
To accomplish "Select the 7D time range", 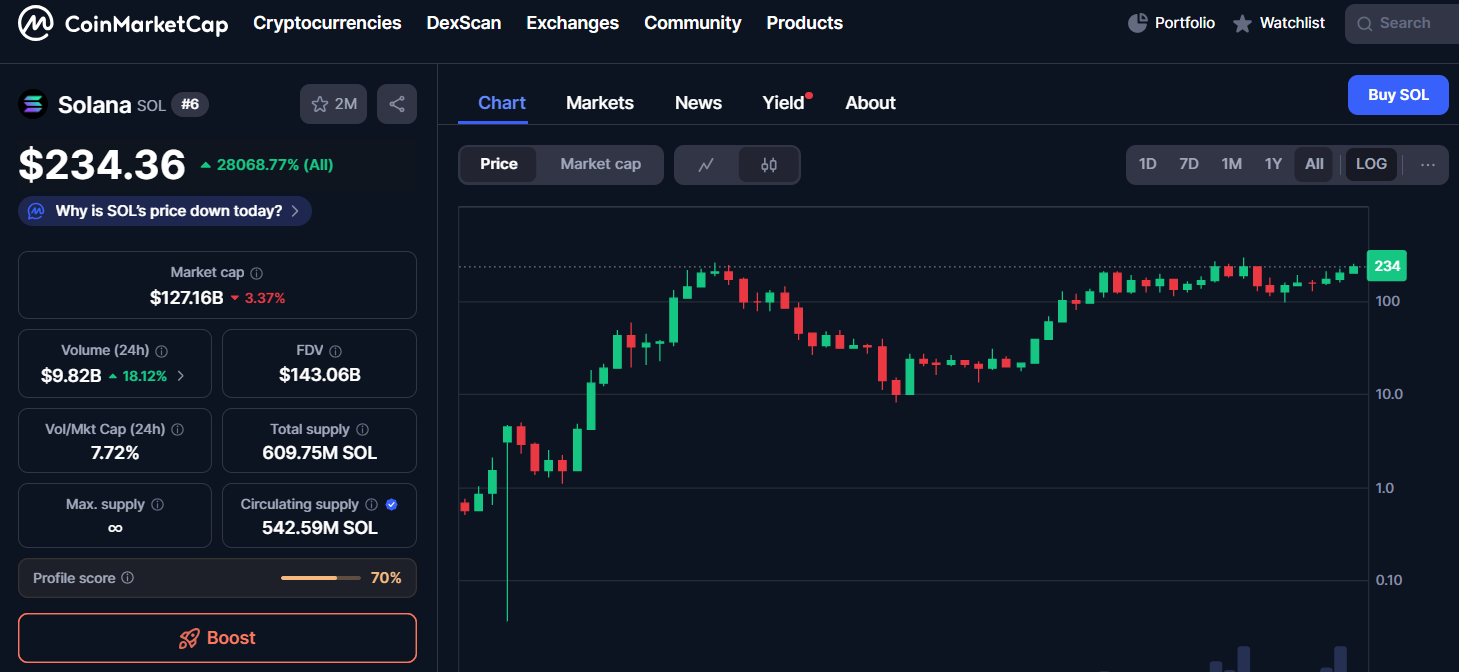I will pyautogui.click(x=1189, y=165).
